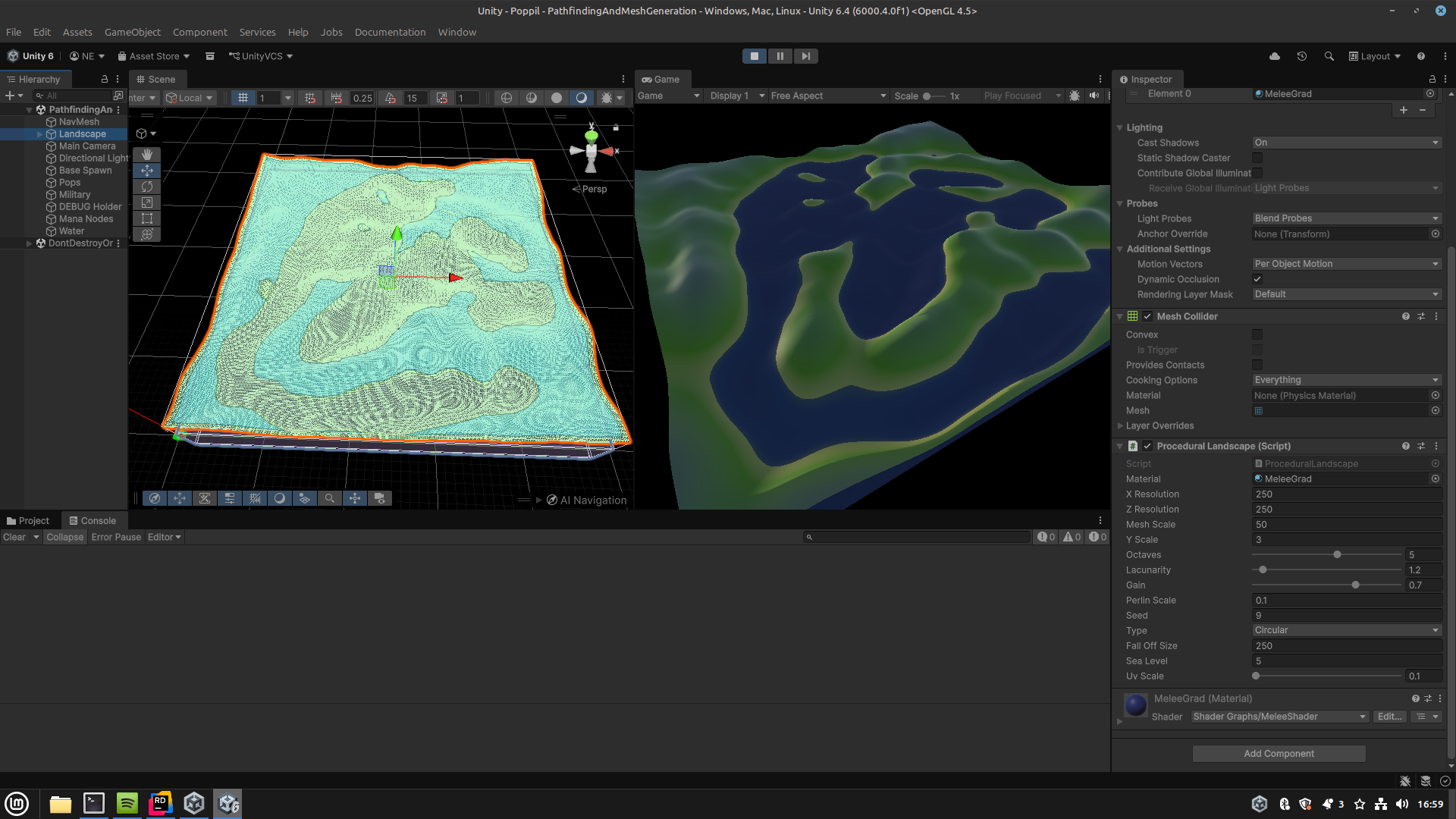Open the GameObject menu
1456x819 pixels.
[x=132, y=32]
